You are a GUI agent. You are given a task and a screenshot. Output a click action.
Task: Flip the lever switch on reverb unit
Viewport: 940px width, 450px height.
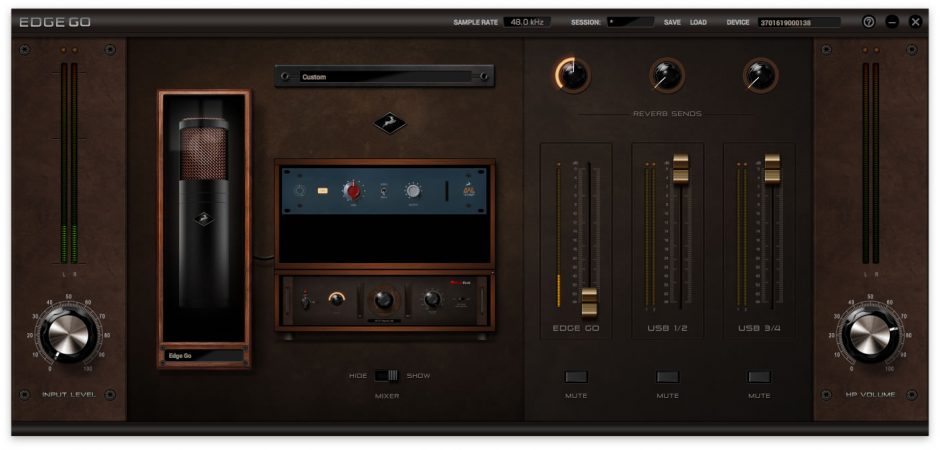tap(306, 301)
